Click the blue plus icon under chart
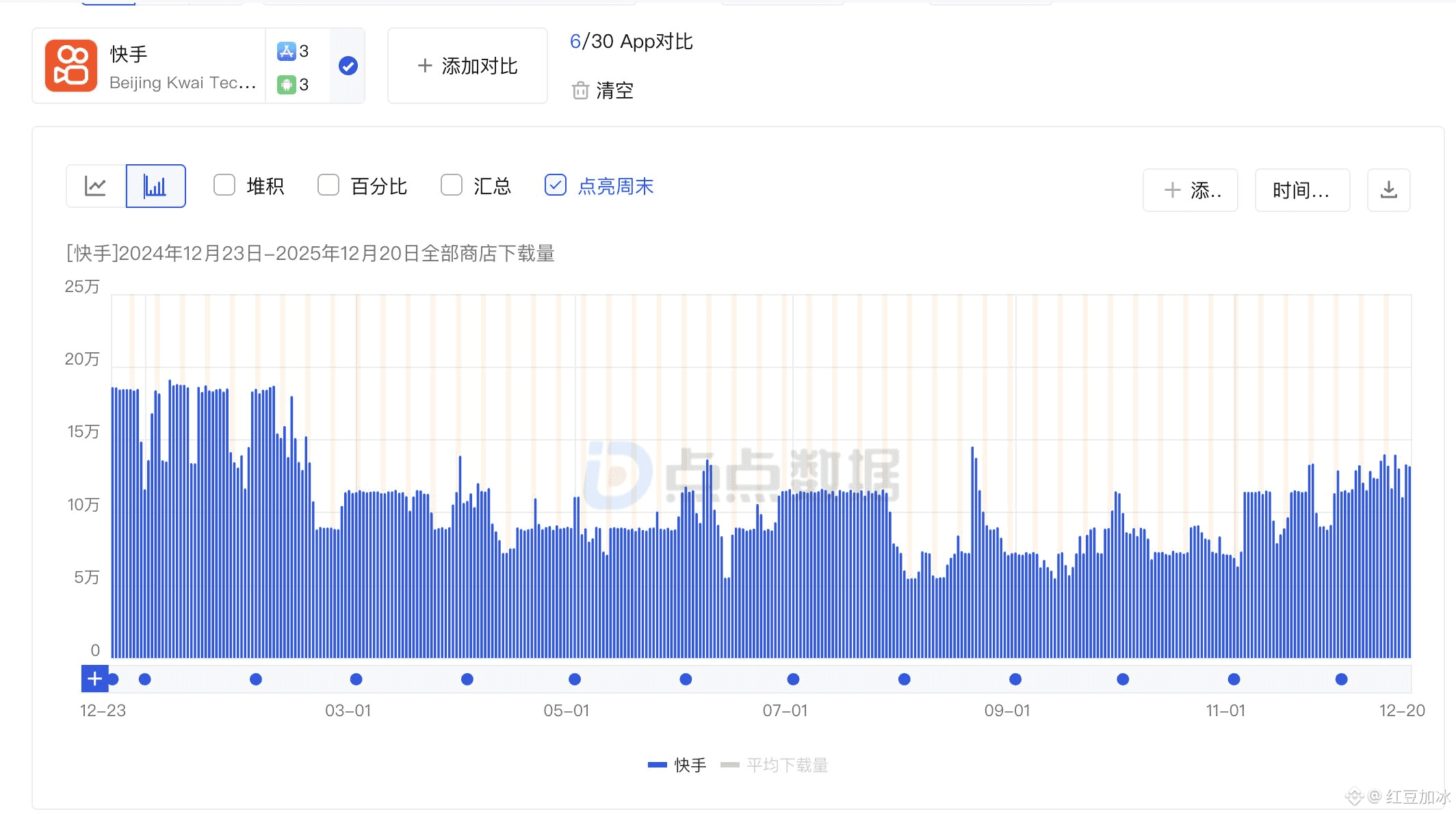 pos(94,679)
